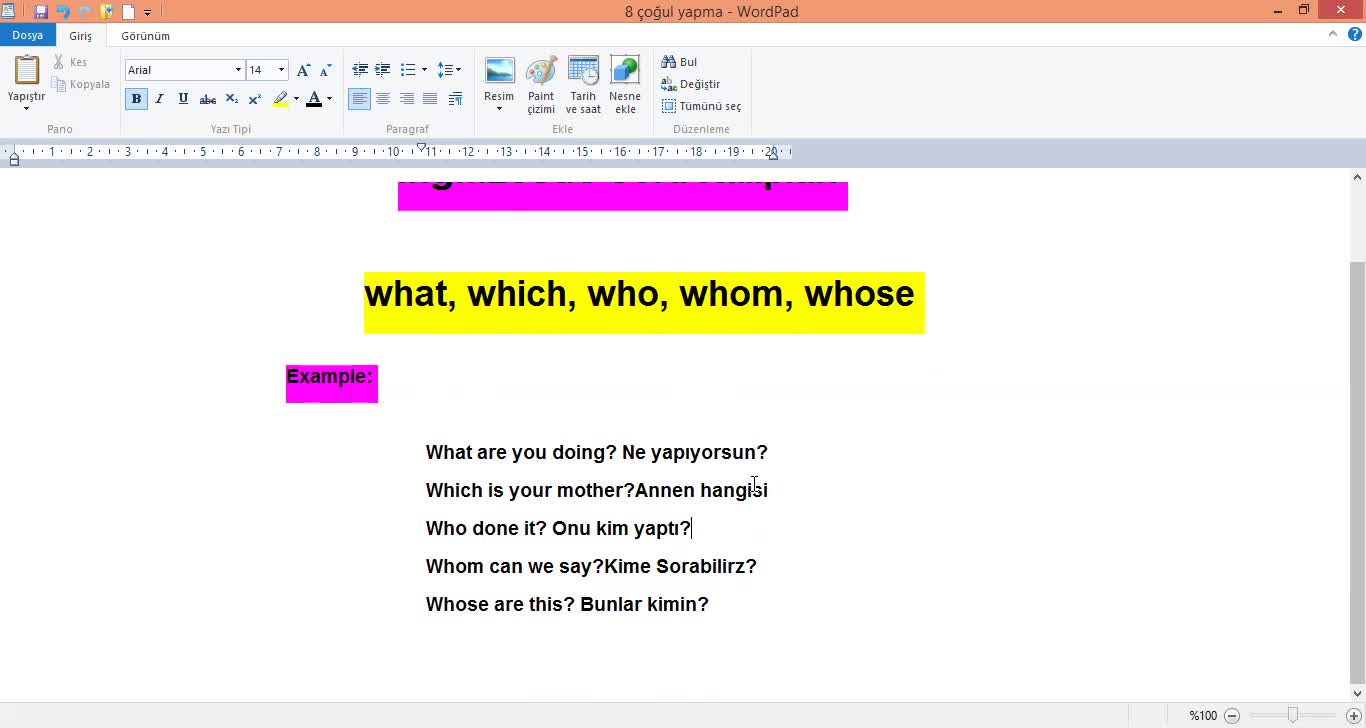
Task: Insert Tarih ve saat
Action: pyautogui.click(x=583, y=85)
